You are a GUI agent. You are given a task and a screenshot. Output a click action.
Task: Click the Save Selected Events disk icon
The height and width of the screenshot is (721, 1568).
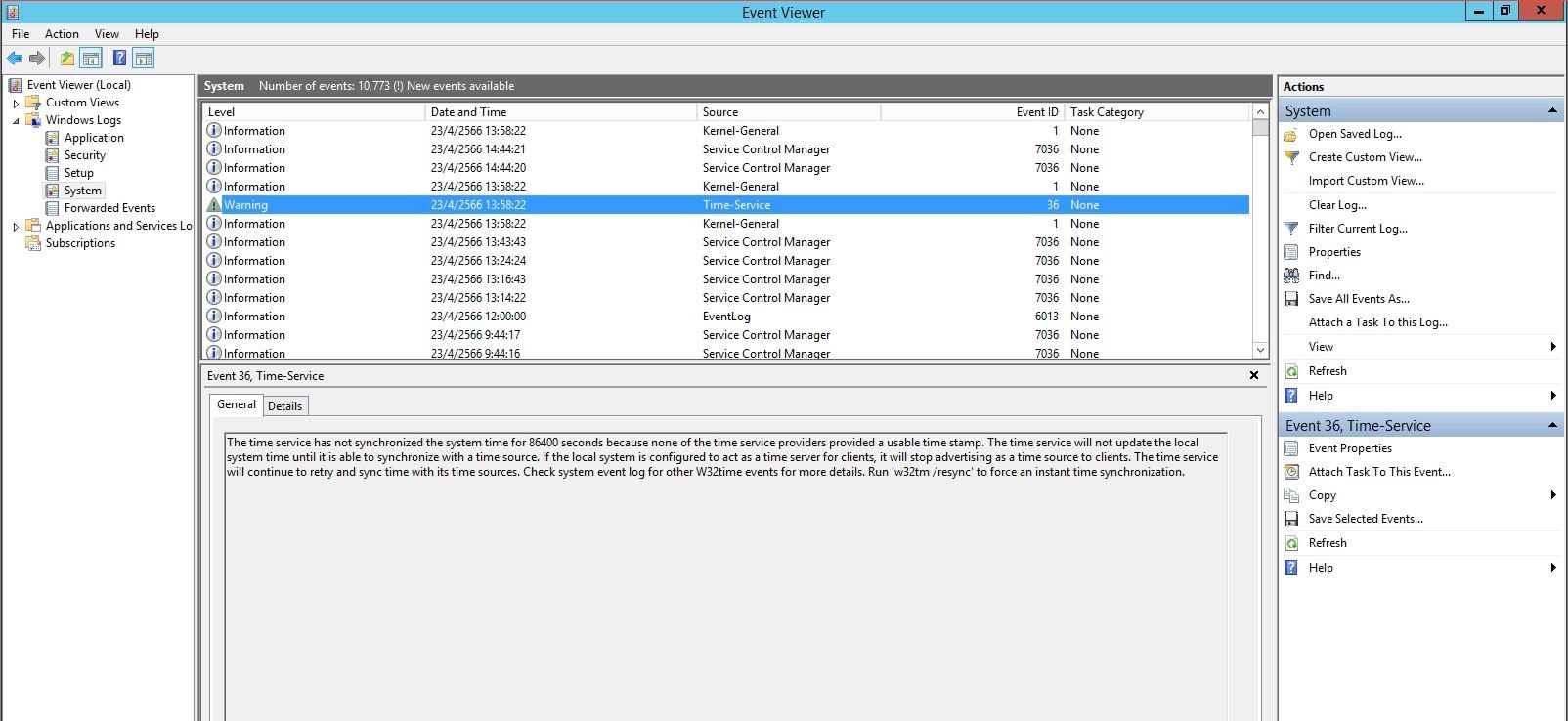pos(1291,519)
